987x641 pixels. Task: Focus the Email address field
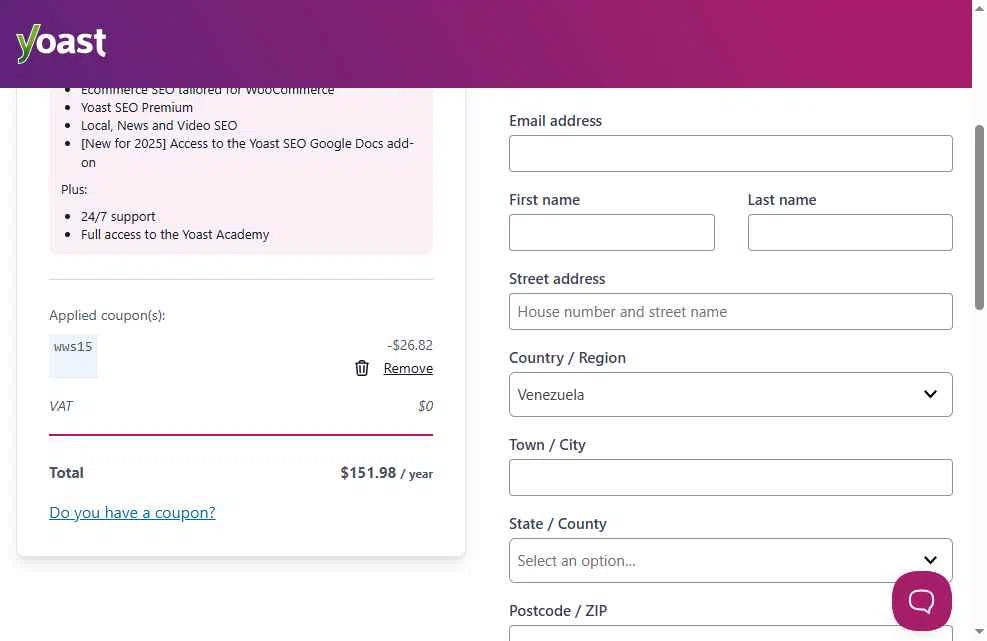[730, 153]
